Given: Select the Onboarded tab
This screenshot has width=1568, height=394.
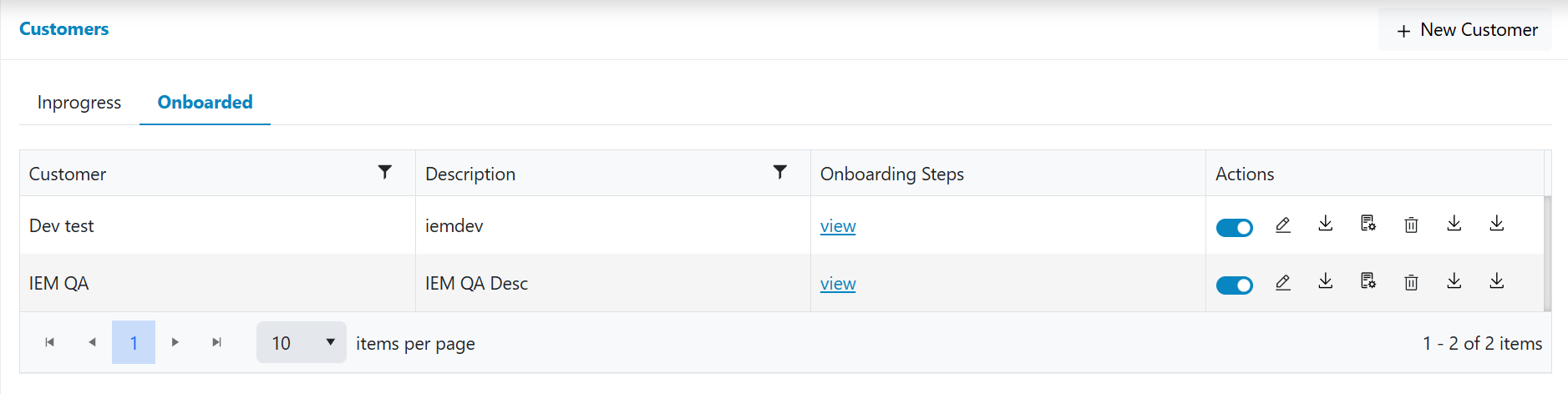Looking at the screenshot, I should [205, 103].
